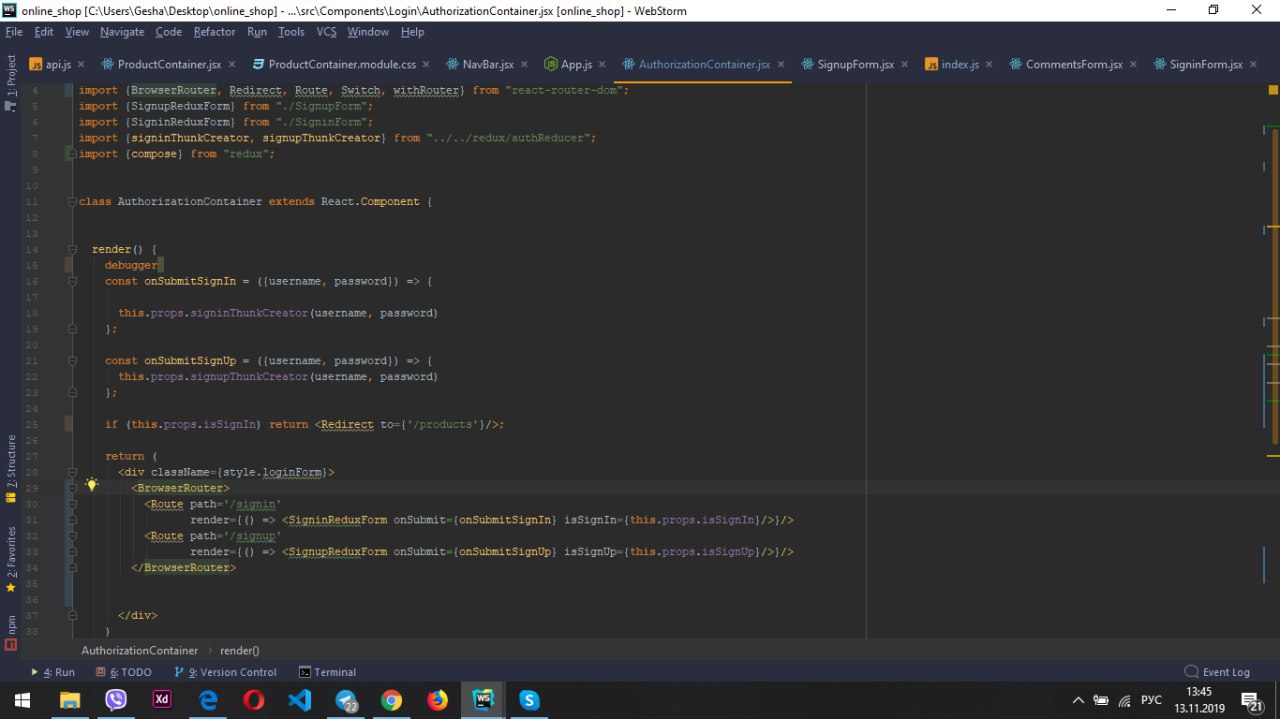1280x719 pixels.
Task: Toggle the Favorites tool window
Action: (x=11, y=556)
